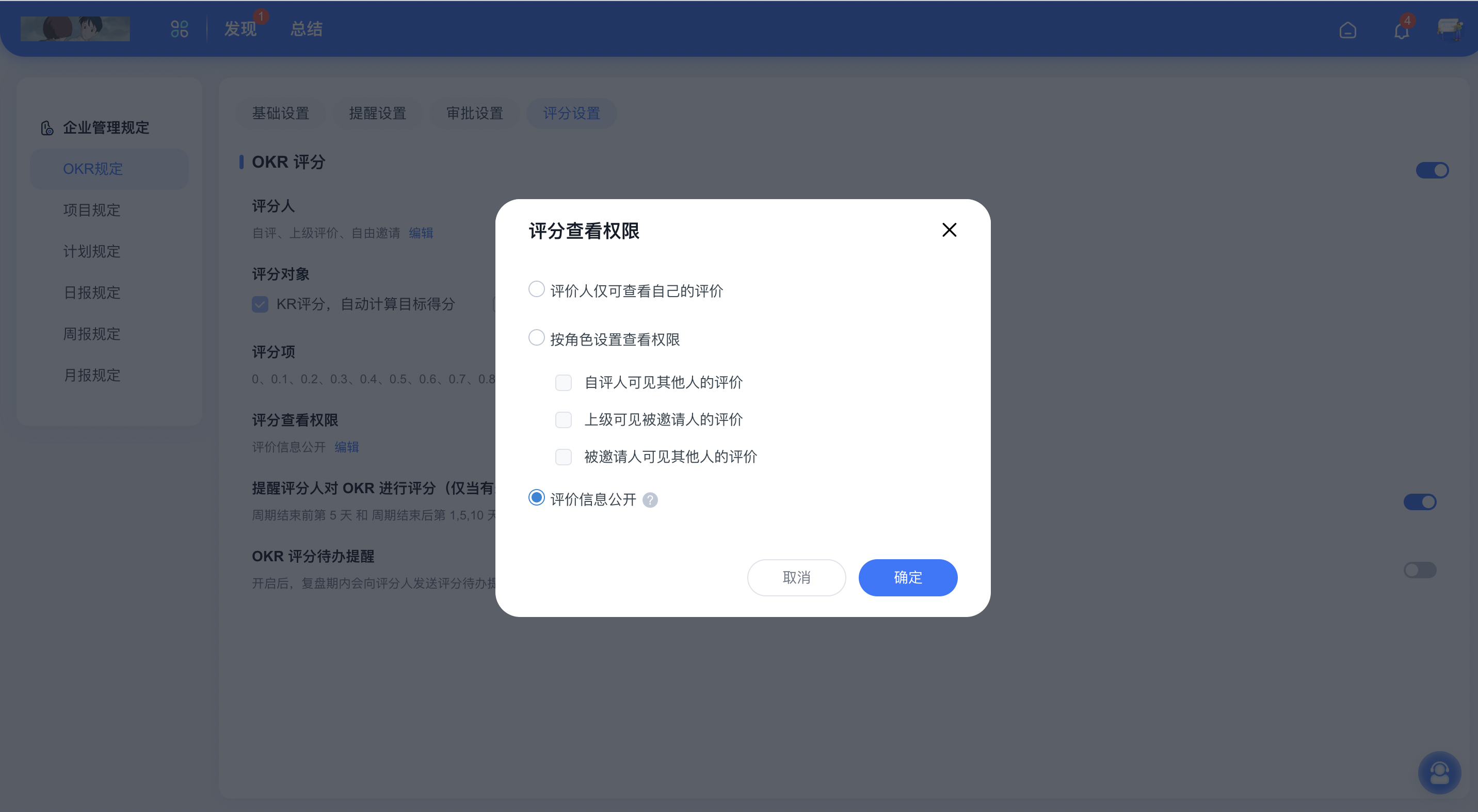The height and width of the screenshot is (812, 1478).
Task: Check 自评人可见其他人的评价 checkbox
Action: pyautogui.click(x=564, y=382)
